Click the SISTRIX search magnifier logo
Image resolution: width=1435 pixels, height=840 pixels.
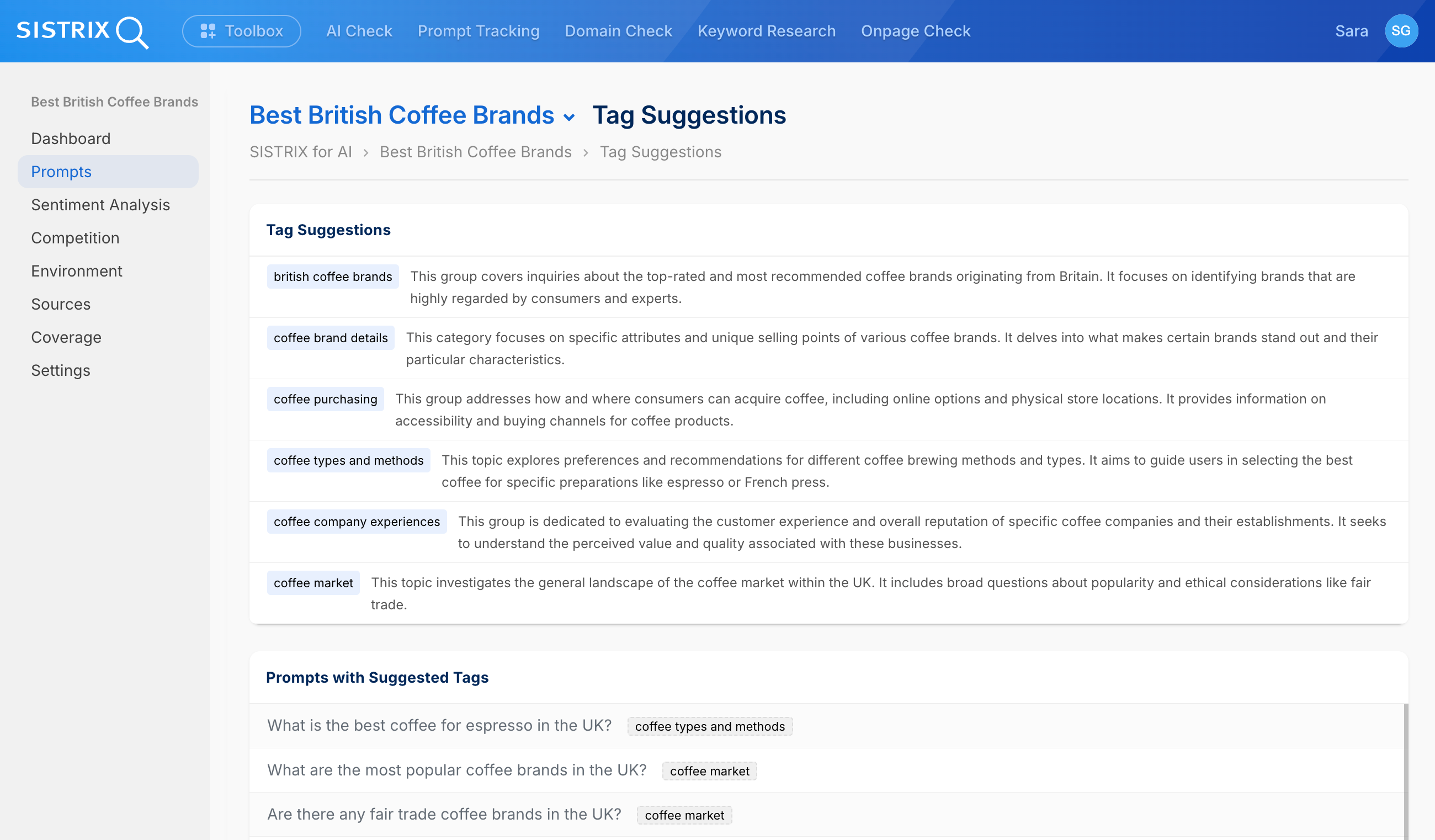(132, 33)
